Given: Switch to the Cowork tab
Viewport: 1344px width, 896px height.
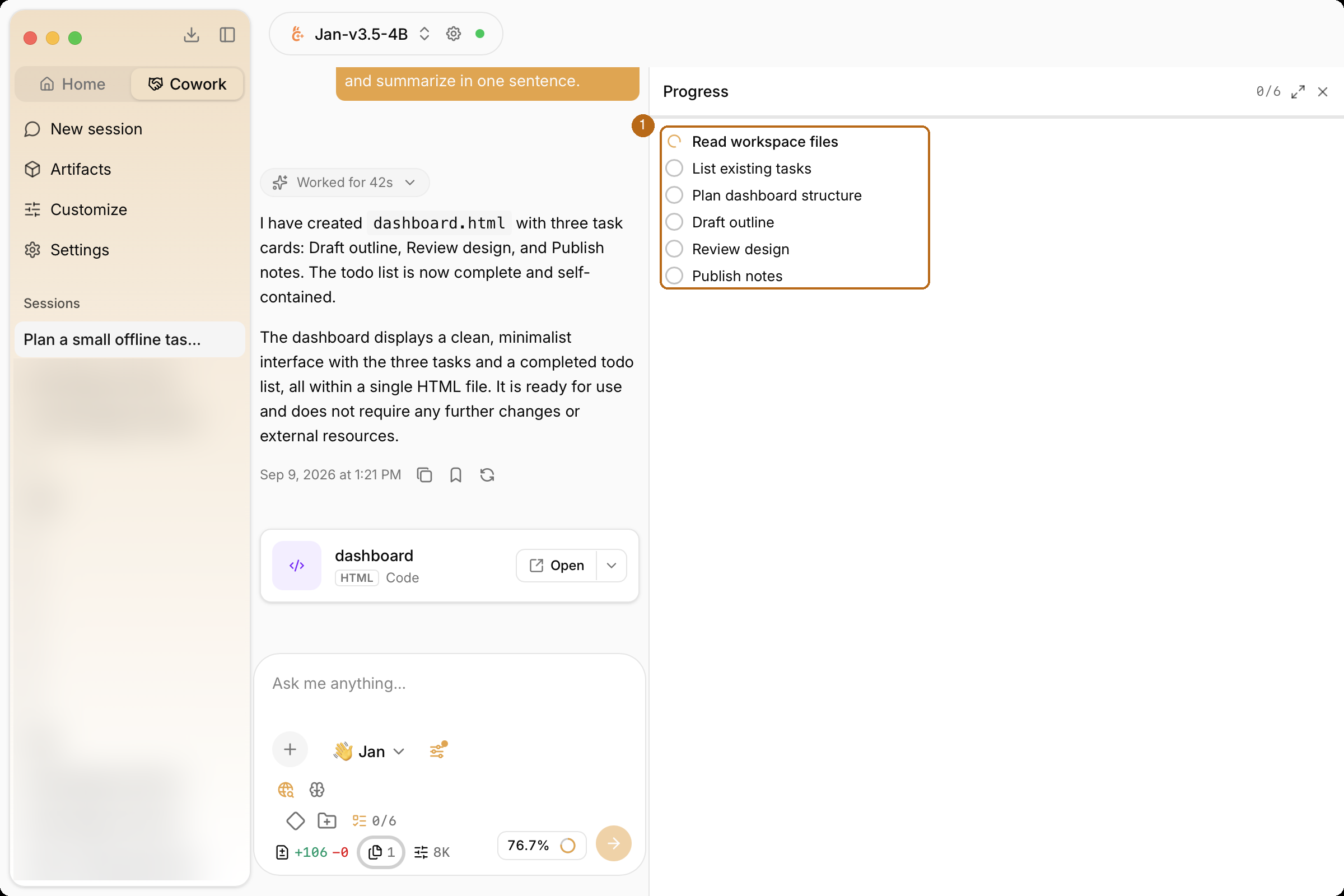Looking at the screenshot, I should (188, 84).
